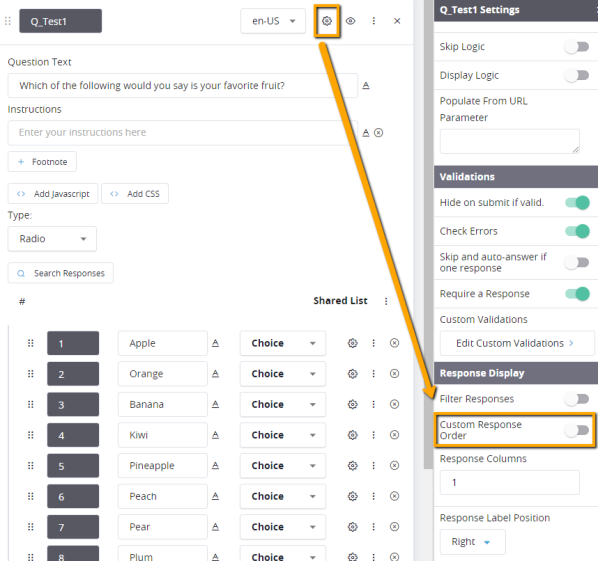Open Edit Custom Validations

coord(517,343)
